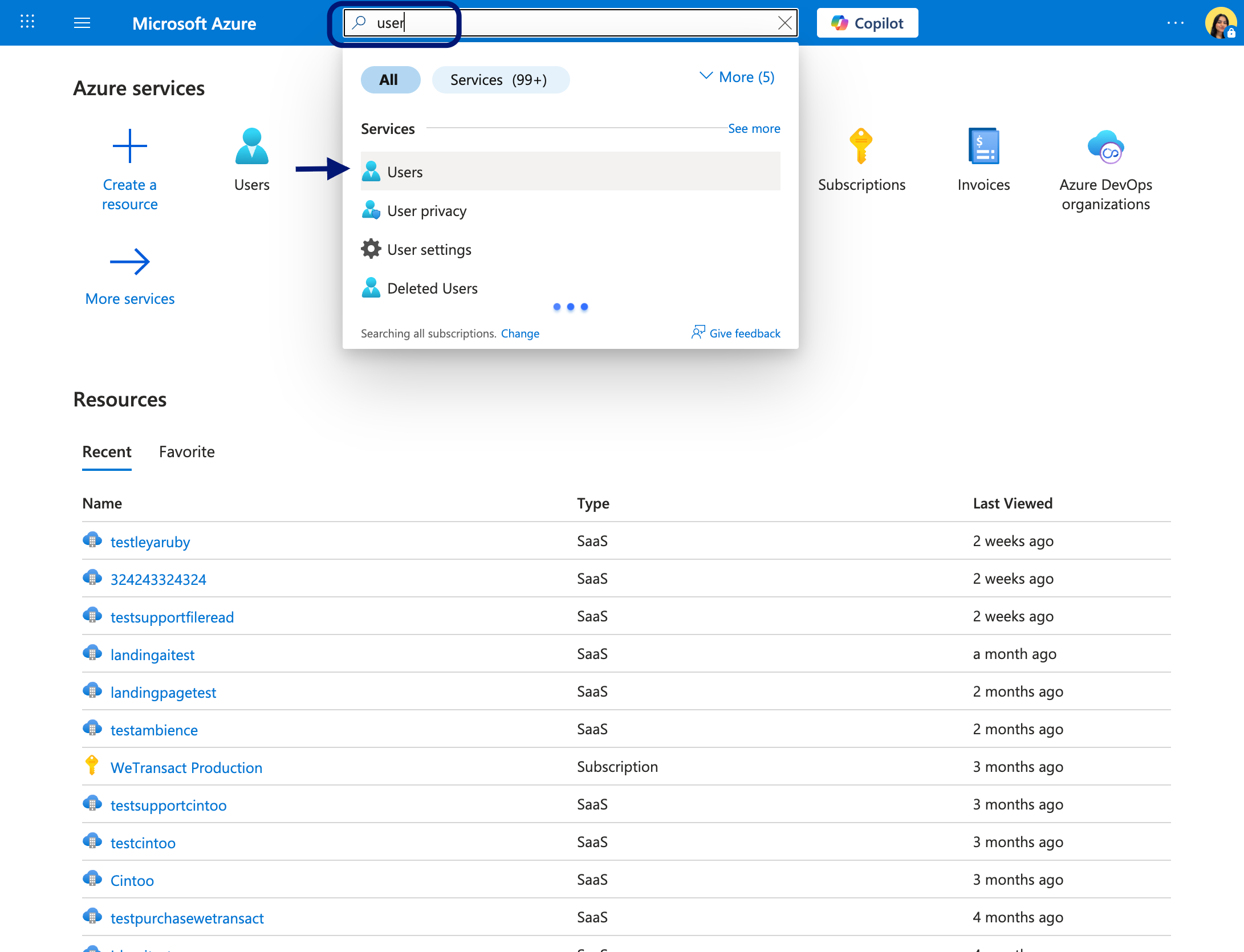Open testcintoo resource
Image resolution: width=1244 pixels, height=952 pixels.
[x=143, y=843]
